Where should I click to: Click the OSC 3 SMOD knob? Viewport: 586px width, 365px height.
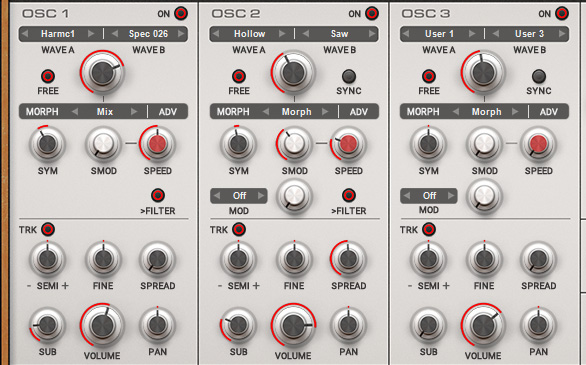click(484, 144)
